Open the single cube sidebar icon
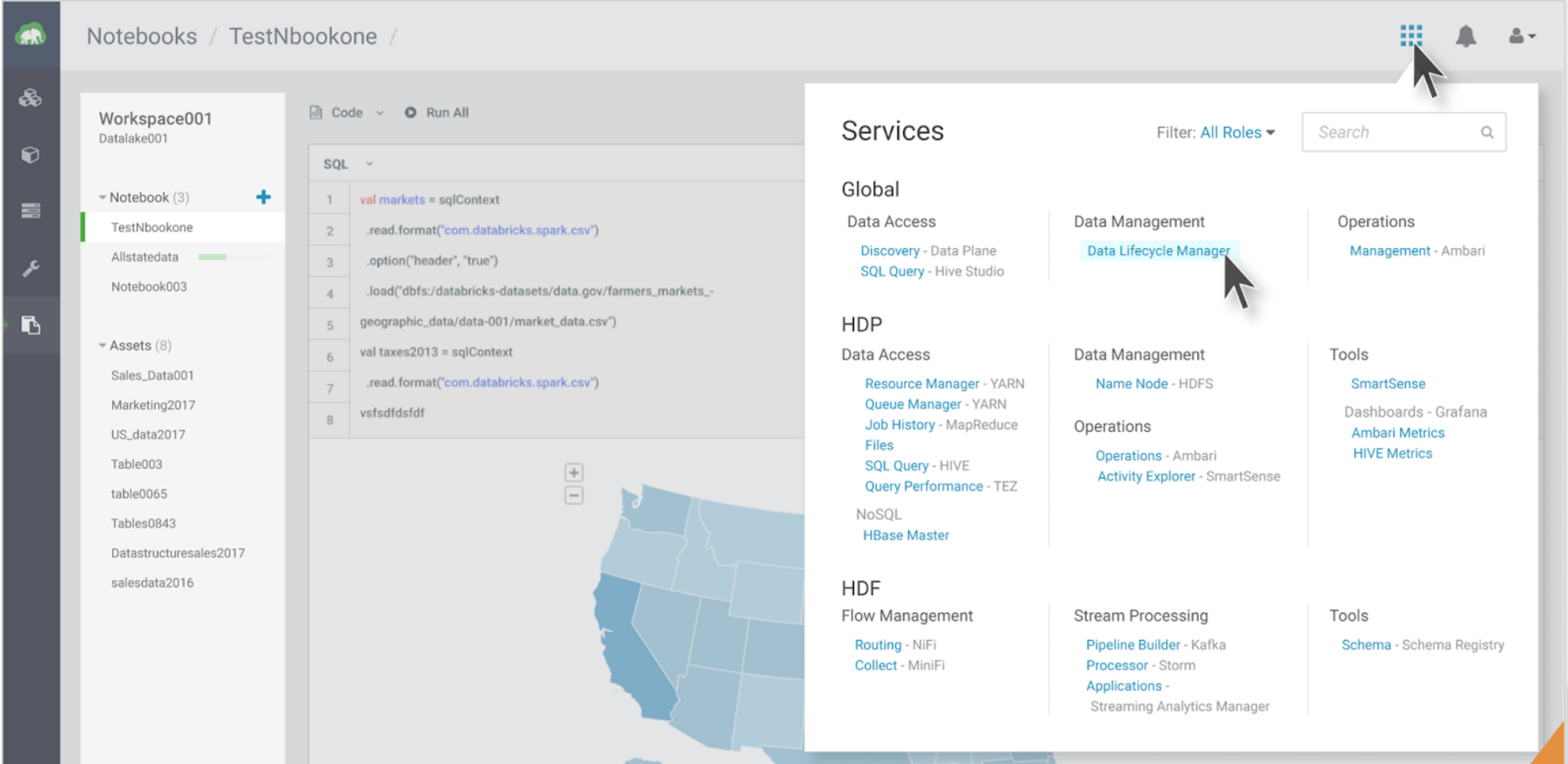 (x=30, y=155)
